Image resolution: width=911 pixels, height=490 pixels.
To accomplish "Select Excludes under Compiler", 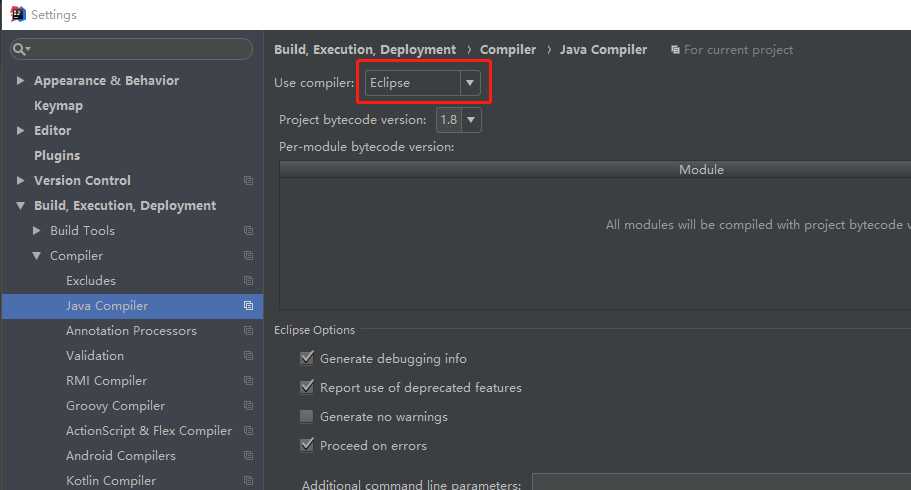I will pyautogui.click(x=91, y=280).
